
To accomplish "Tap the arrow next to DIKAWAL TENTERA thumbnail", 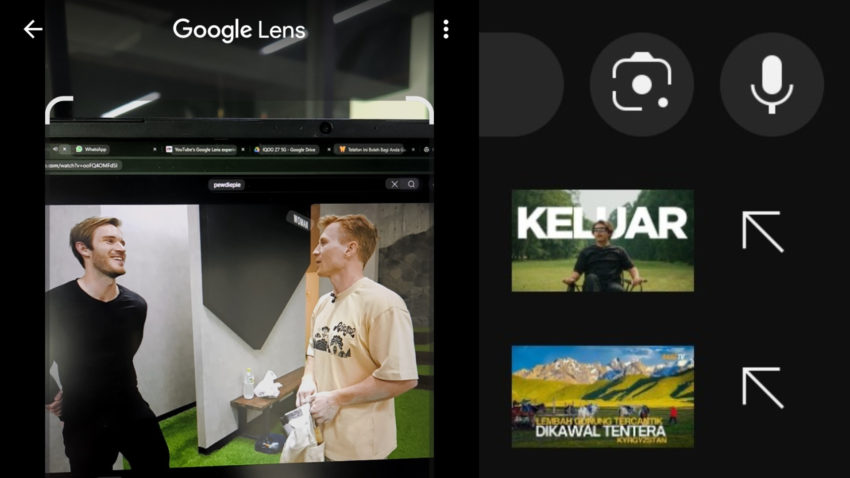I will [762, 387].
